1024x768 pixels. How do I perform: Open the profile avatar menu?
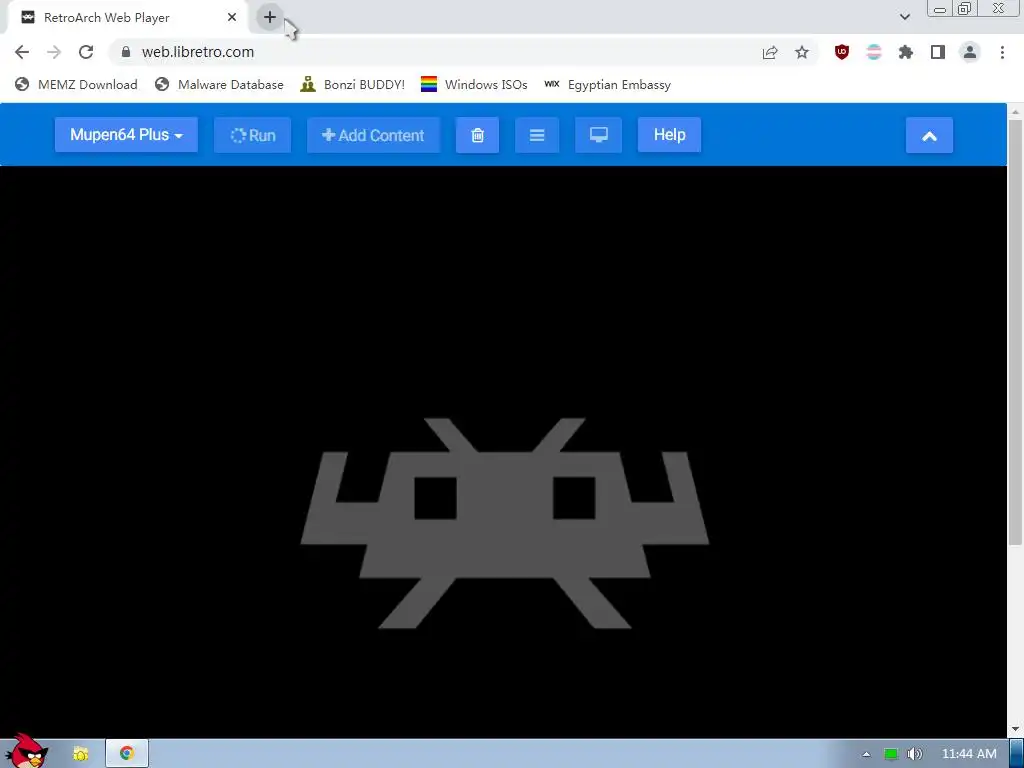[x=970, y=52]
